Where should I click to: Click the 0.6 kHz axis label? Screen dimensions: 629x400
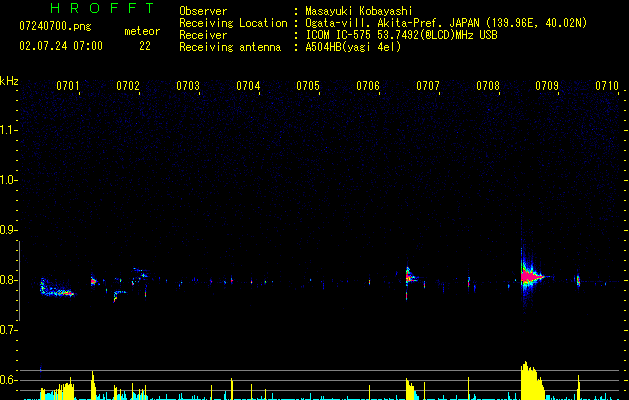tap(8, 380)
